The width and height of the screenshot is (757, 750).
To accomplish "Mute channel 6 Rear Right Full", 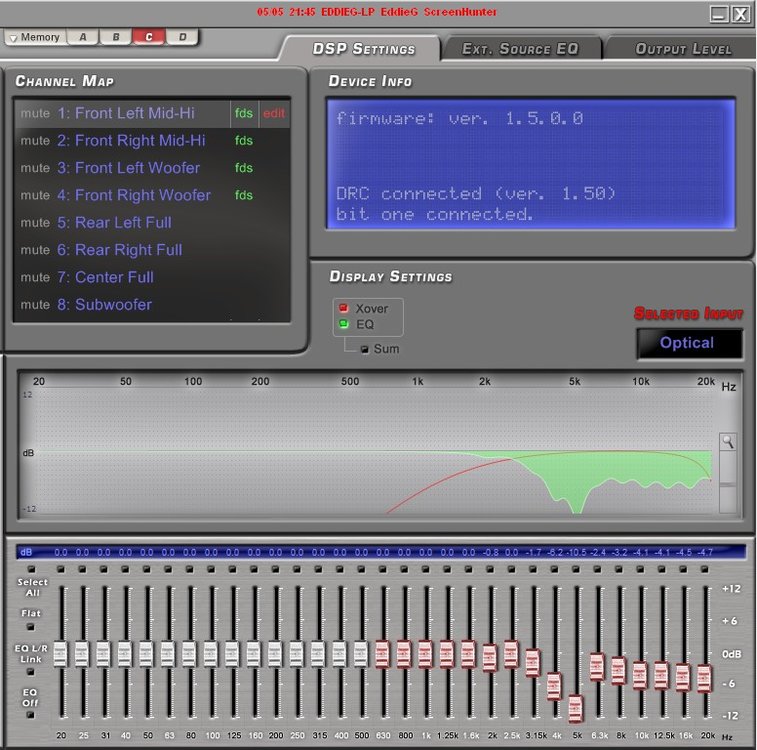I will click(x=35, y=250).
